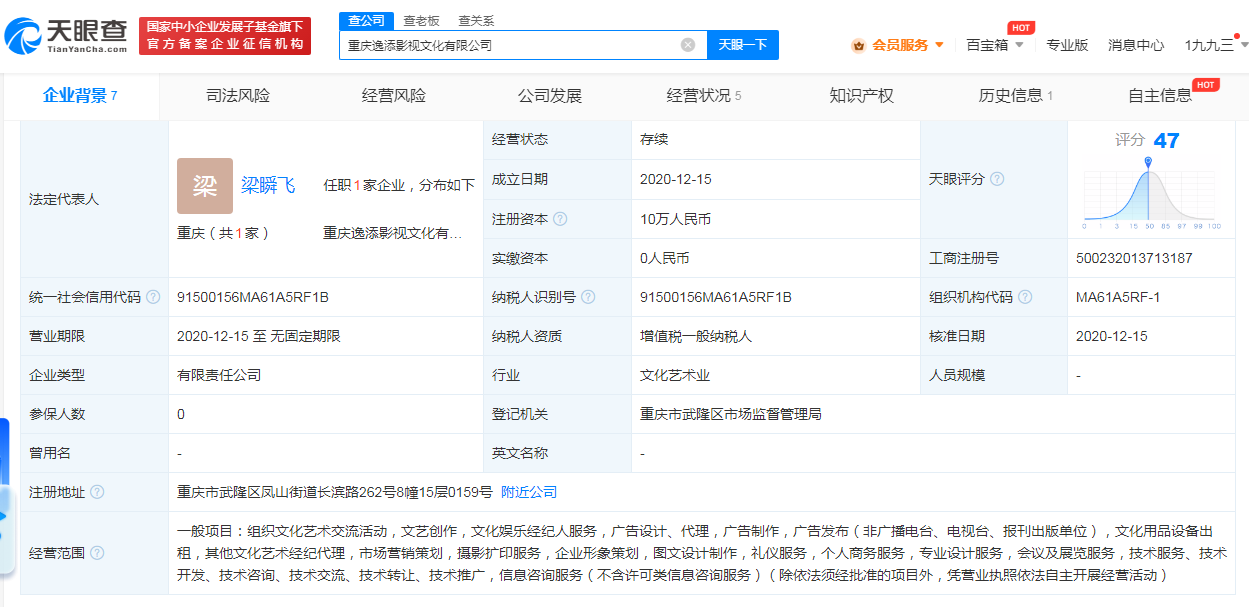1249x607 pixels.
Task: Click the help icon next to 经营范围
Action: point(97,553)
